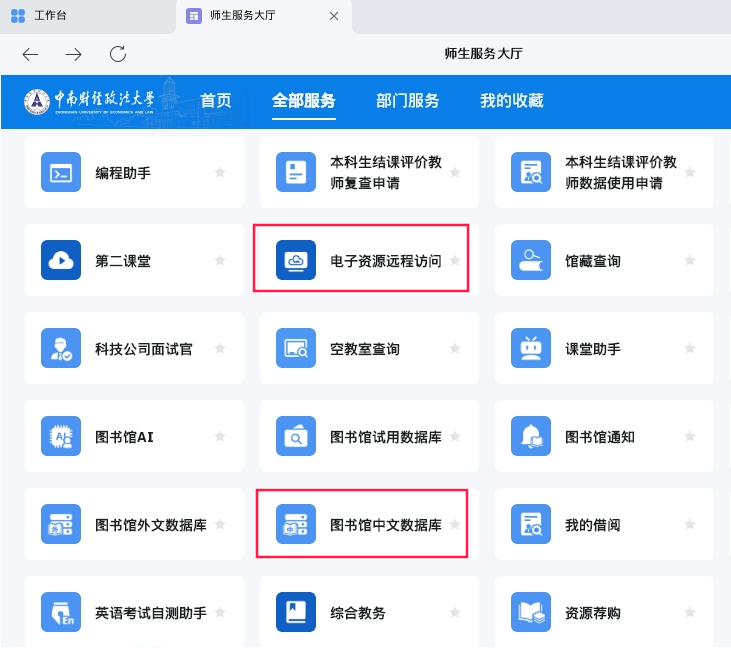Open the 电子资源远程访问 icon
The height and width of the screenshot is (648, 731).
[x=296, y=260]
